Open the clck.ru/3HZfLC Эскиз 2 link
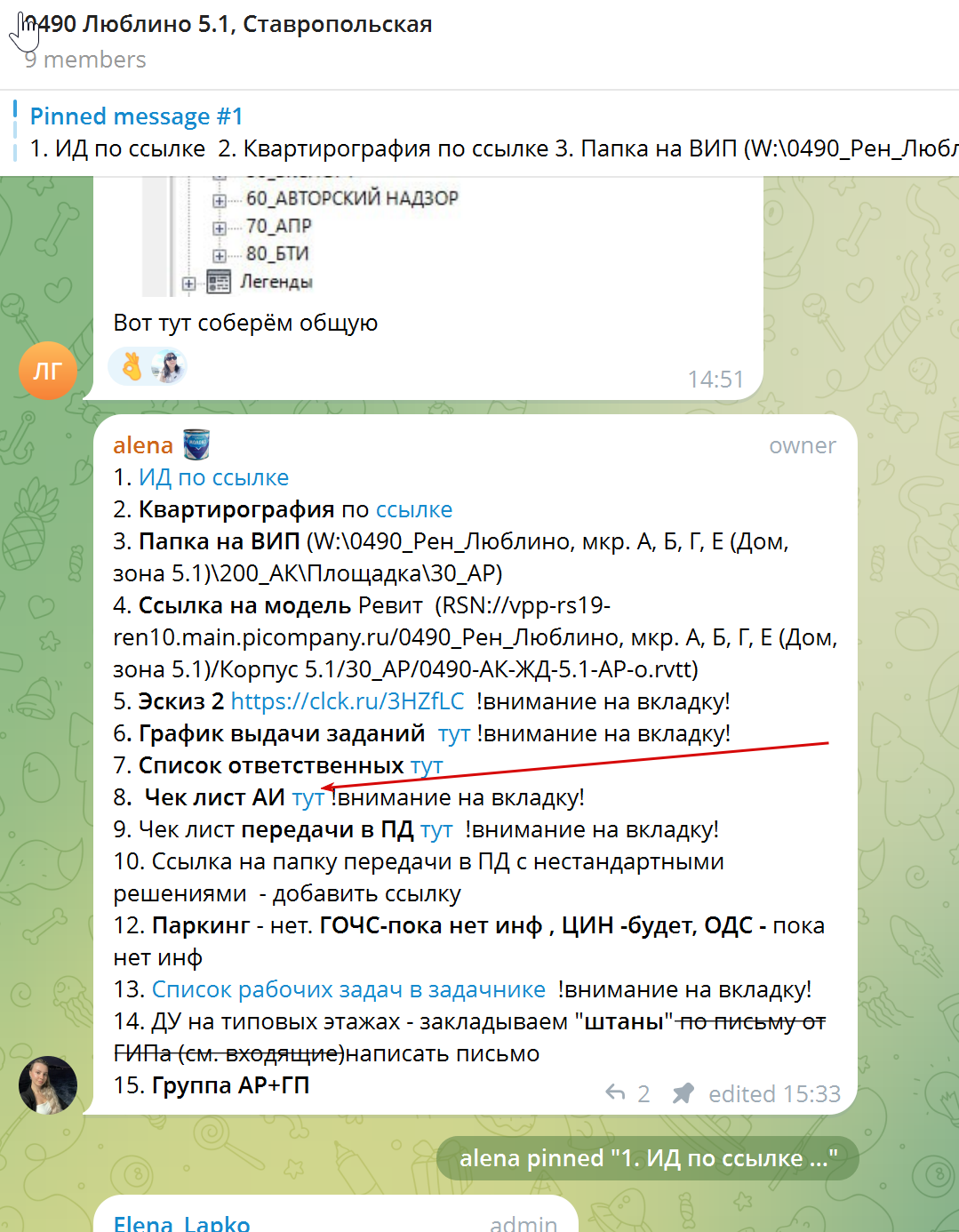This screenshot has height=1232, width=959. tap(348, 701)
